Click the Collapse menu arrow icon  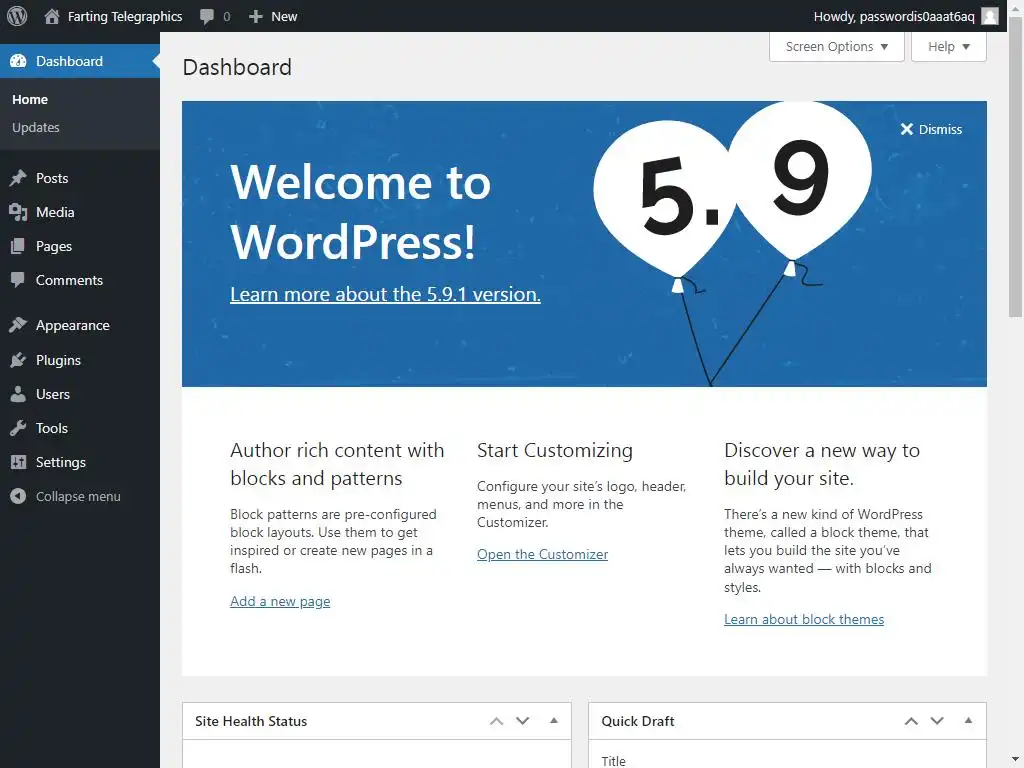tap(18, 496)
